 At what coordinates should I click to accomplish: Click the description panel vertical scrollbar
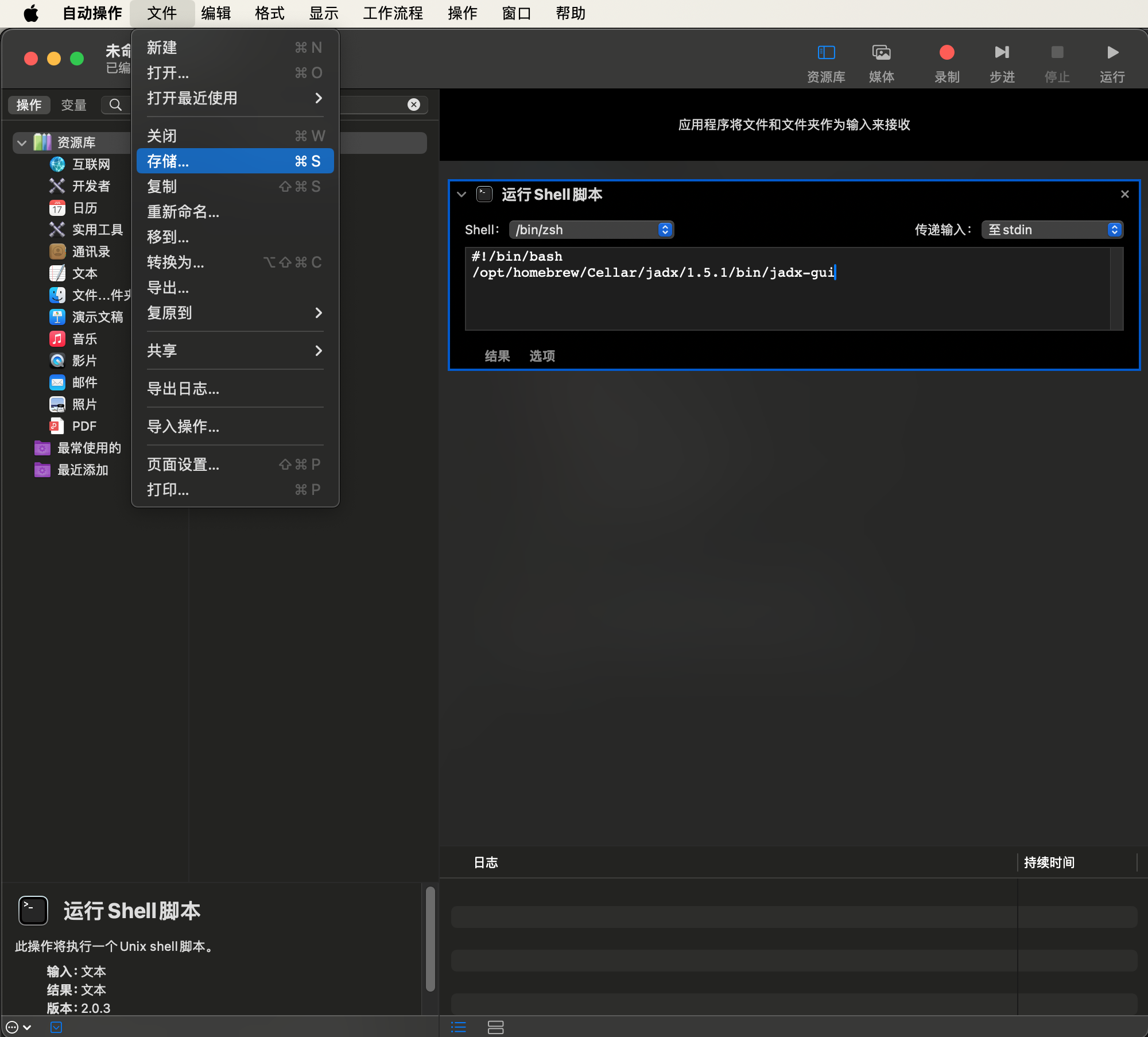tap(430, 939)
